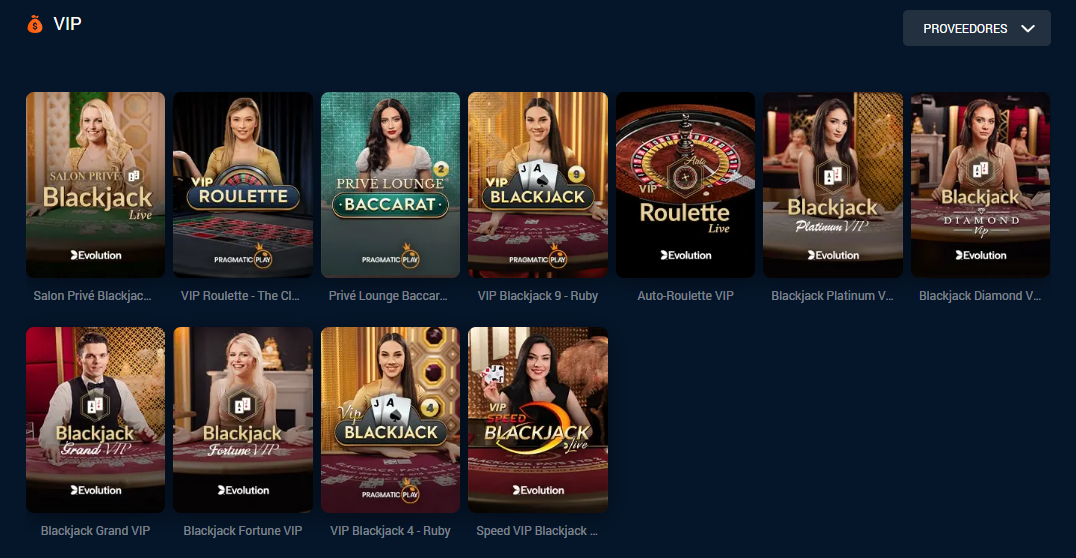Open Blackjack Platinum VIP thumbnail

(833, 185)
